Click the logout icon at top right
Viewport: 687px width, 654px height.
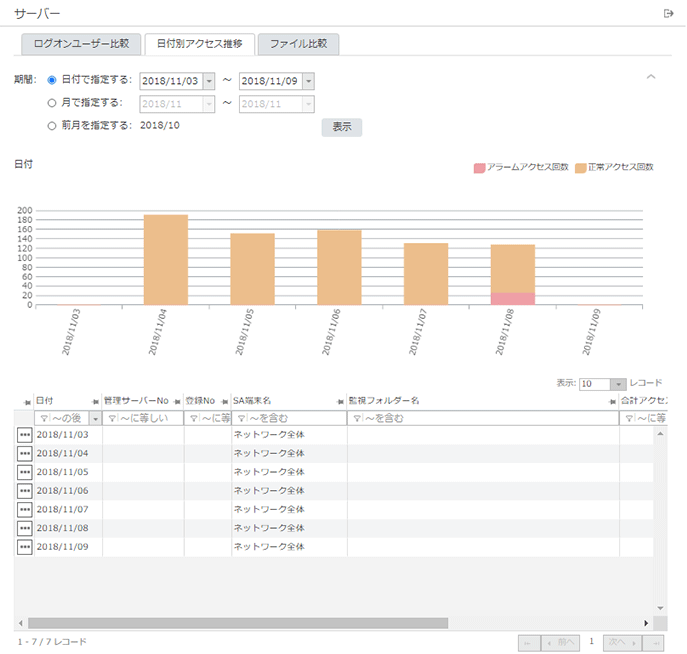click(668, 13)
